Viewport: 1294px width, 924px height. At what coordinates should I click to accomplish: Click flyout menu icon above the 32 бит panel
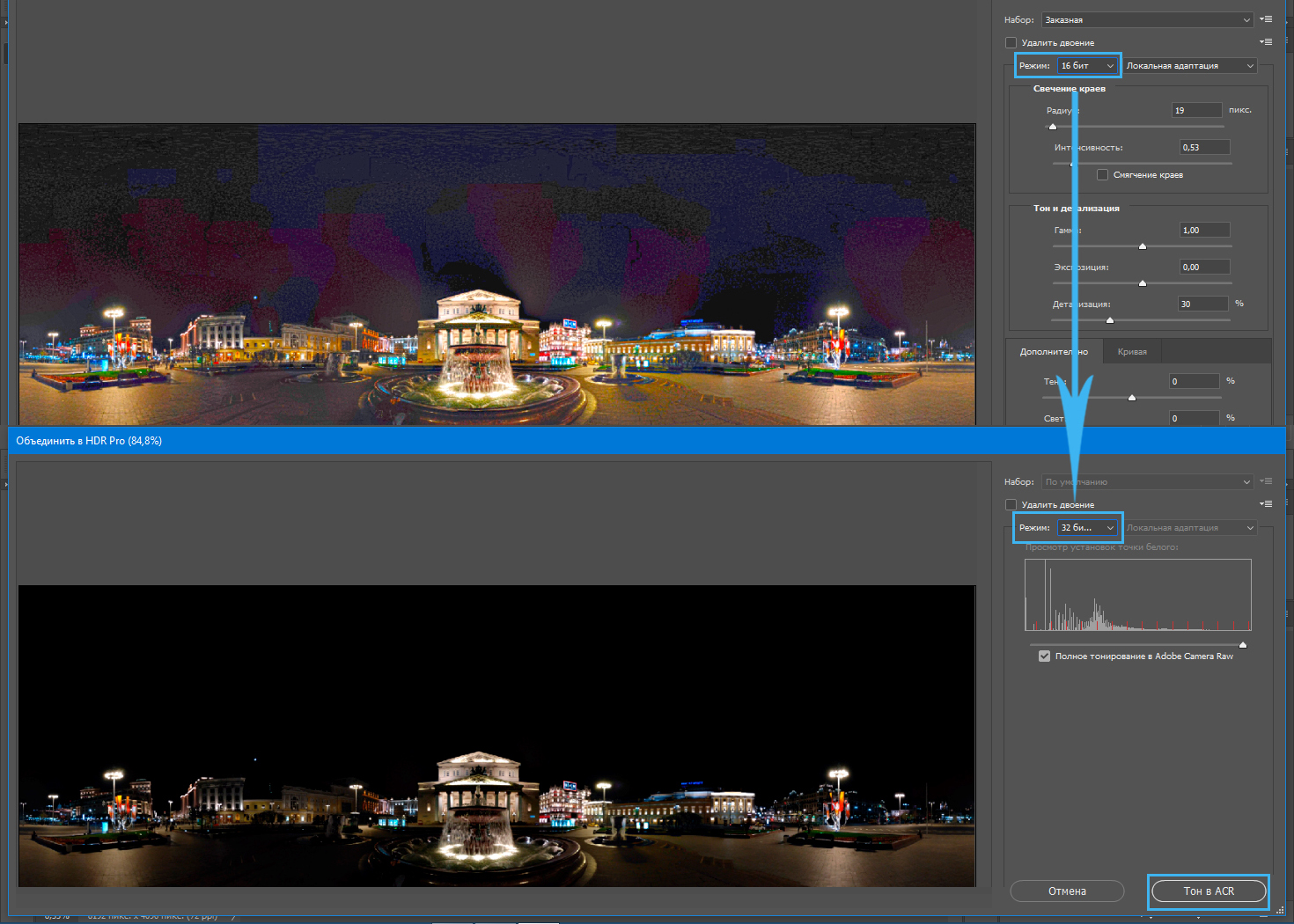[x=1266, y=504]
